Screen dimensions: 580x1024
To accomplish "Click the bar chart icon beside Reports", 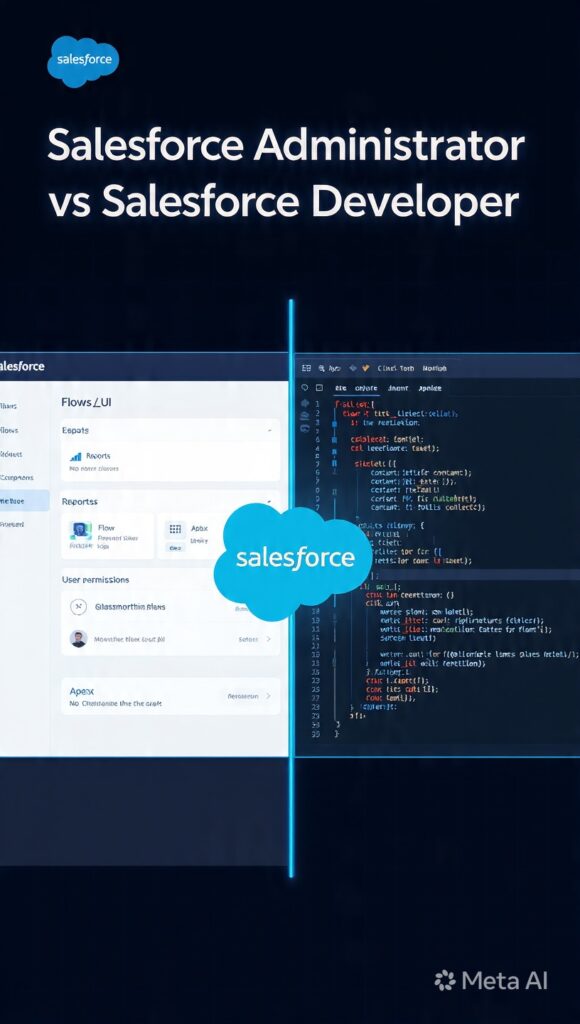I will (76, 456).
